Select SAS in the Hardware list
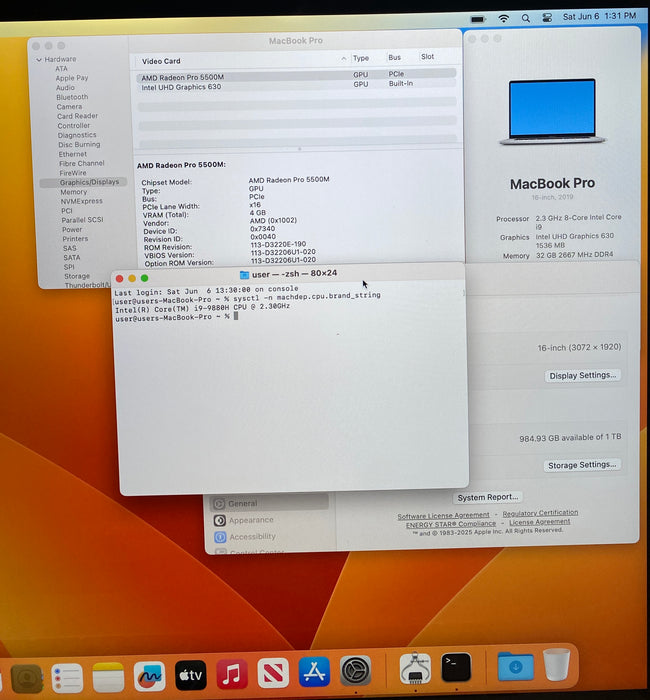This screenshot has width=650, height=700. (70, 248)
